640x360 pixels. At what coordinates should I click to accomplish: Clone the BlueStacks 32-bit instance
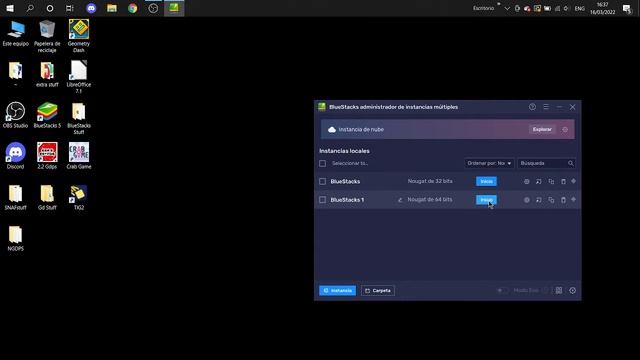(x=551, y=182)
